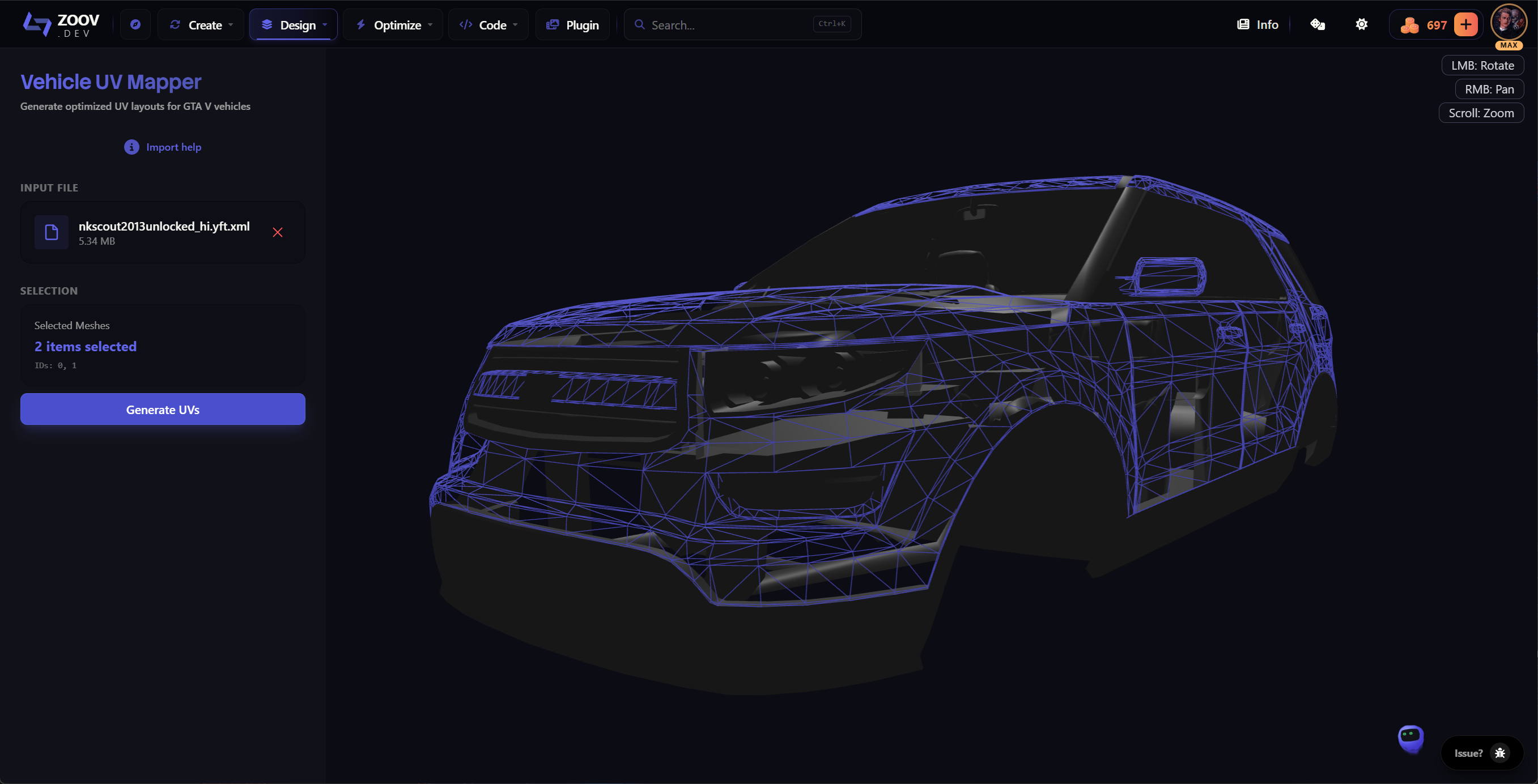Click the Generate UVs button
Screen dimensions: 1538x784
pyautogui.click(x=163, y=410)
